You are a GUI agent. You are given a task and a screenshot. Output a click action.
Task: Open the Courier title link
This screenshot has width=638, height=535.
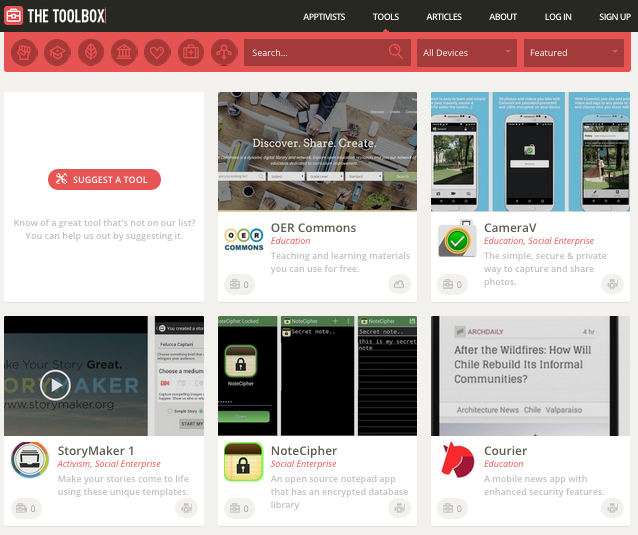click(505, 451)
